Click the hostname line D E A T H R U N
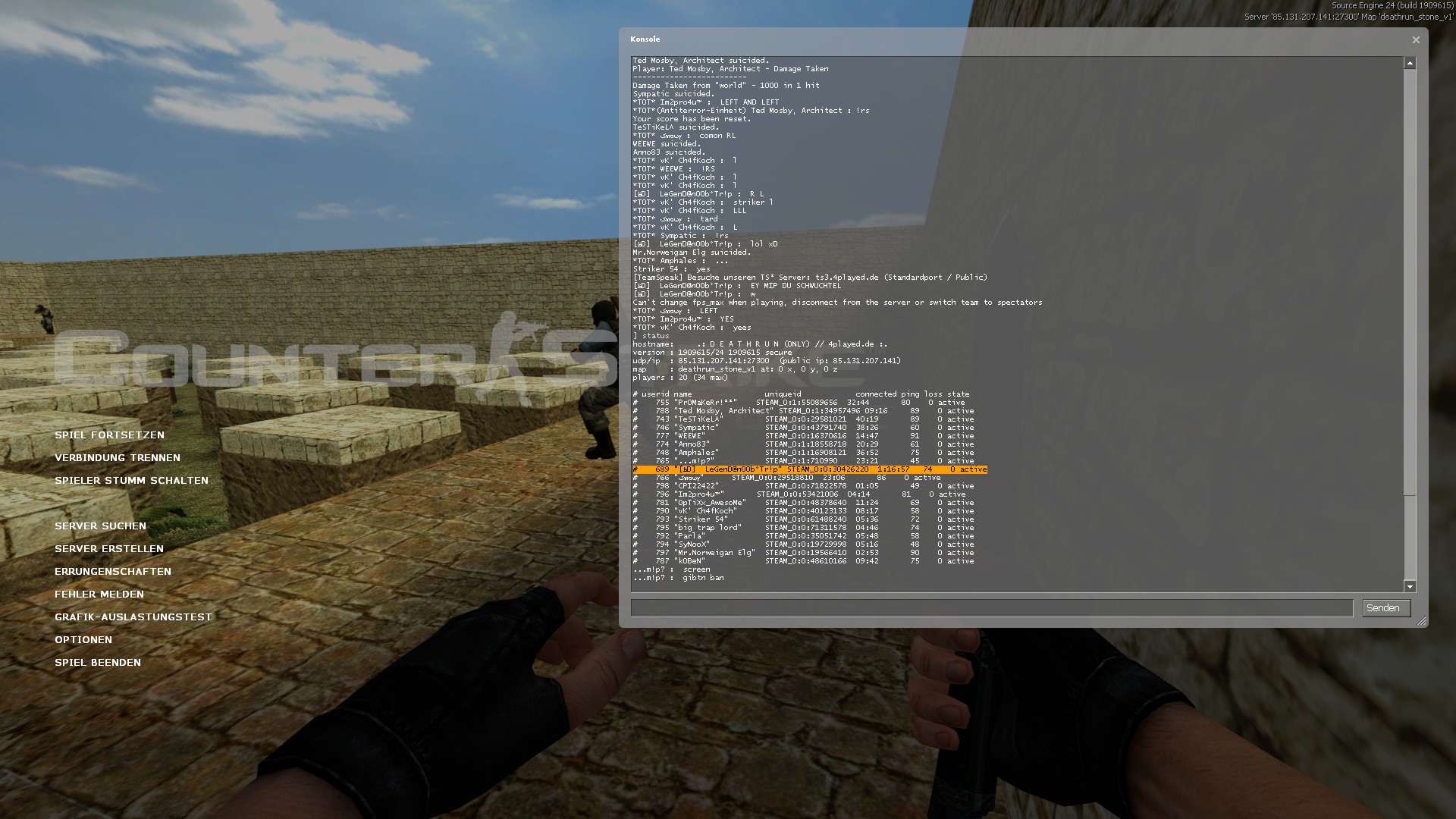This screenshot has width=1456, height=819. [760, 344]
